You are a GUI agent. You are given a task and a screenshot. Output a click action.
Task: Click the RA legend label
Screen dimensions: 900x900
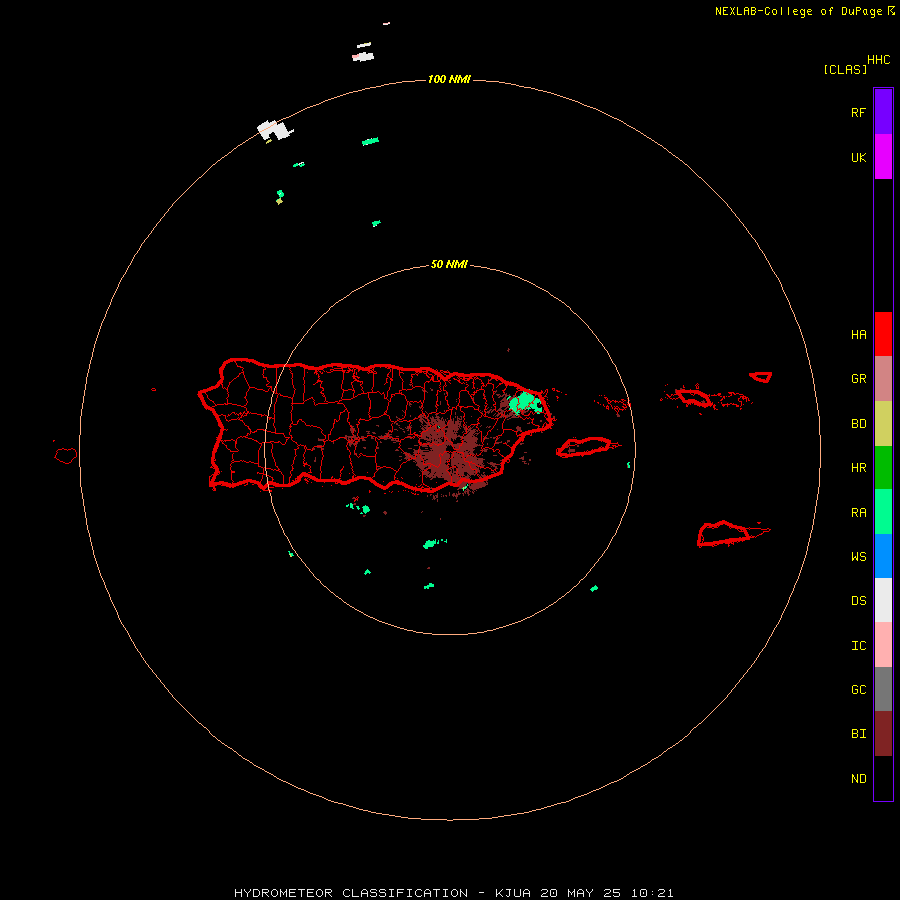click(x=858, y=513)
